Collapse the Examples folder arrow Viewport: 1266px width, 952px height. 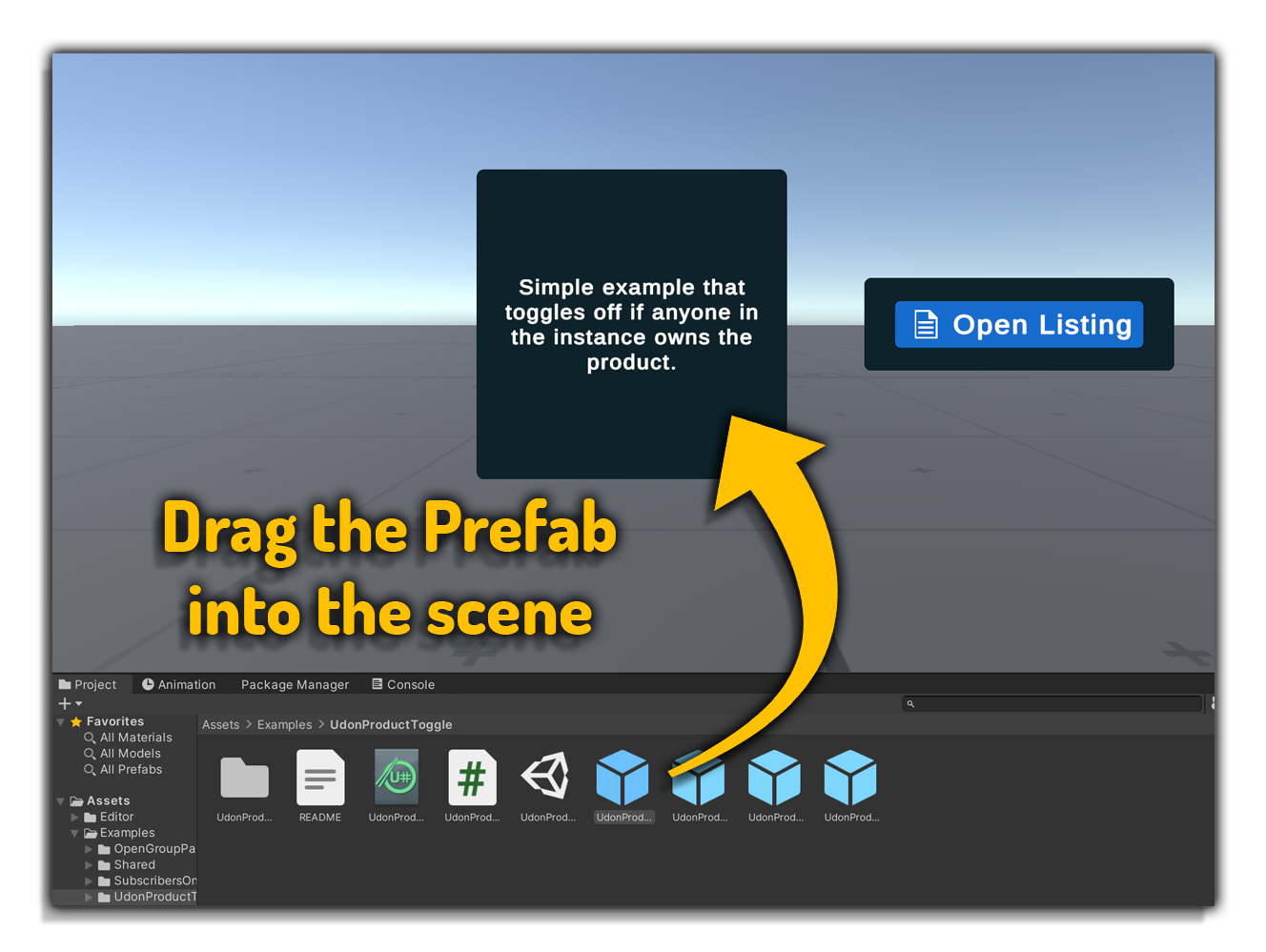tap(75, 834)
